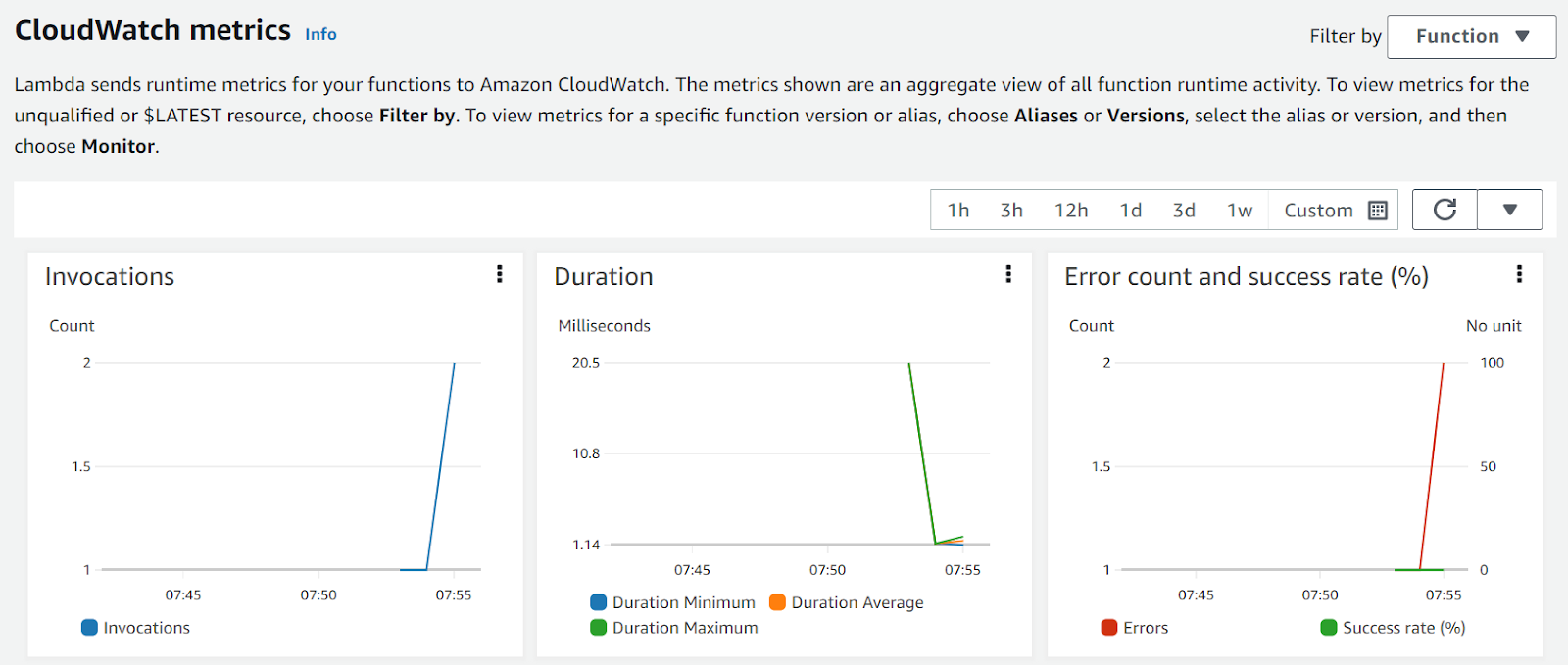The height and width of the screenshot is (665, 1568).
Task: Open the Duration chart options menu
Action: tap(1008, 275)
